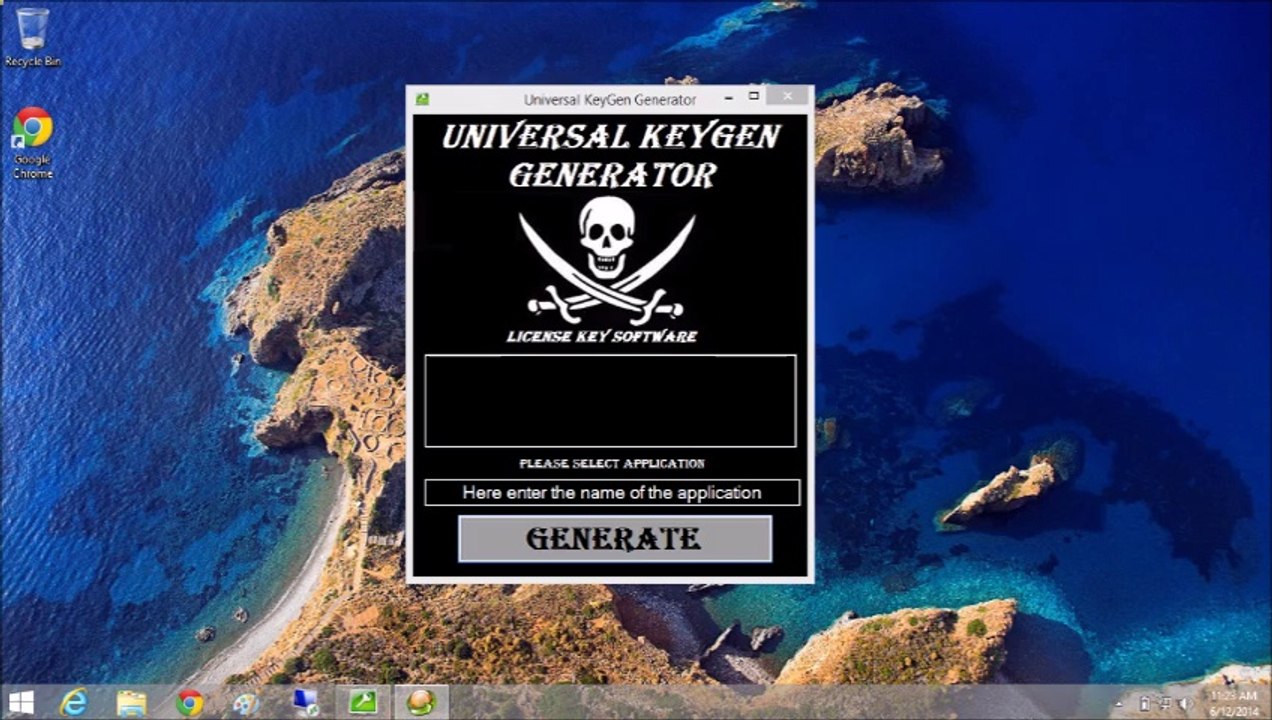Click the GENERATE button

click(615, 539)
